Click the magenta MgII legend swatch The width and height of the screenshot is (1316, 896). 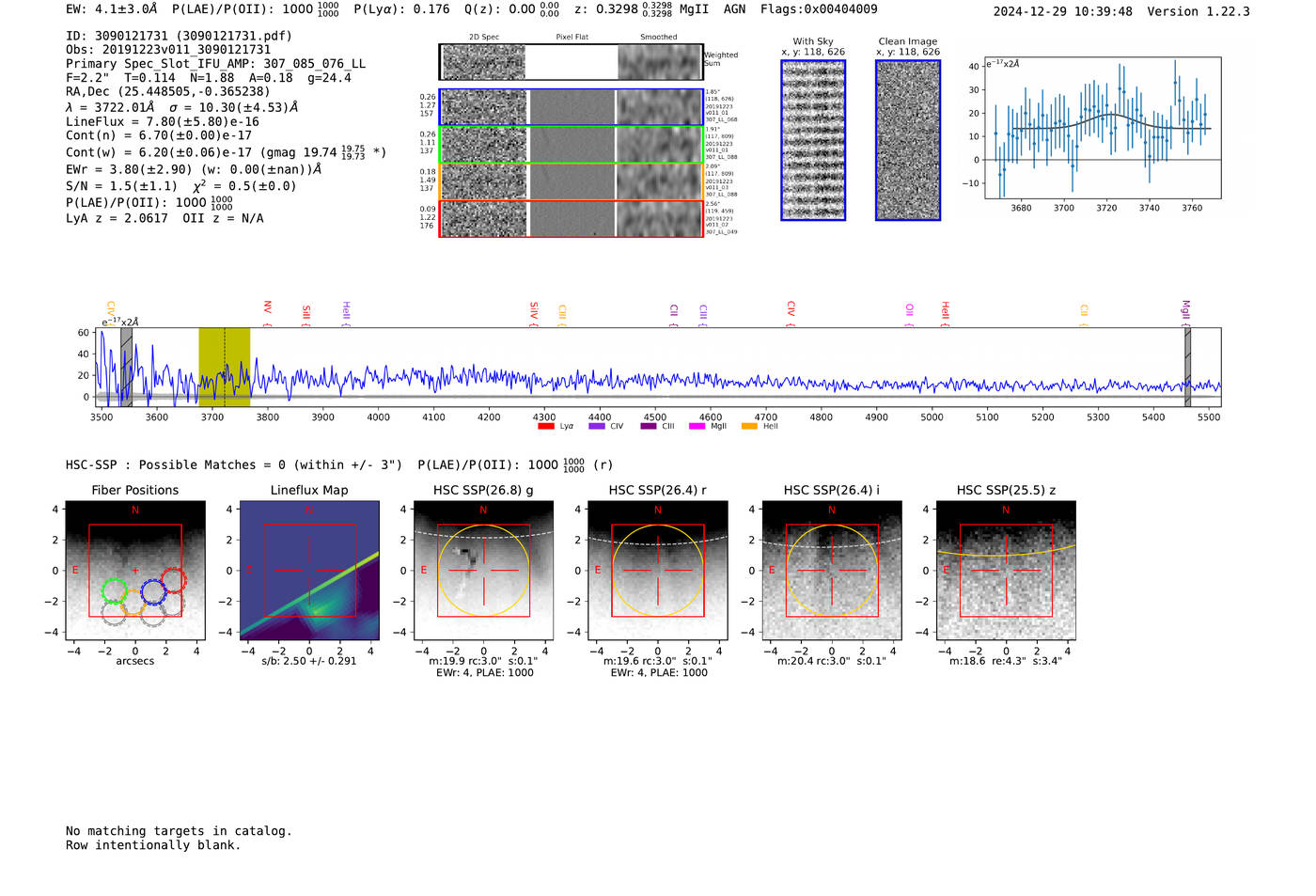point(697,427)
